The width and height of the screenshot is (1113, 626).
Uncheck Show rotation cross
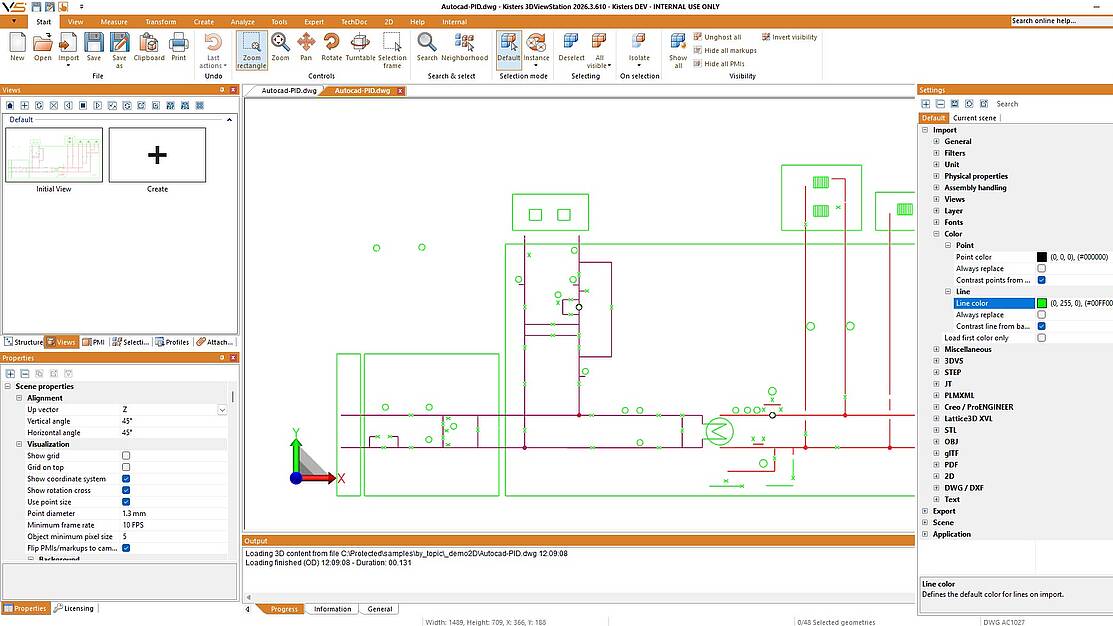[x=126, y=490]
